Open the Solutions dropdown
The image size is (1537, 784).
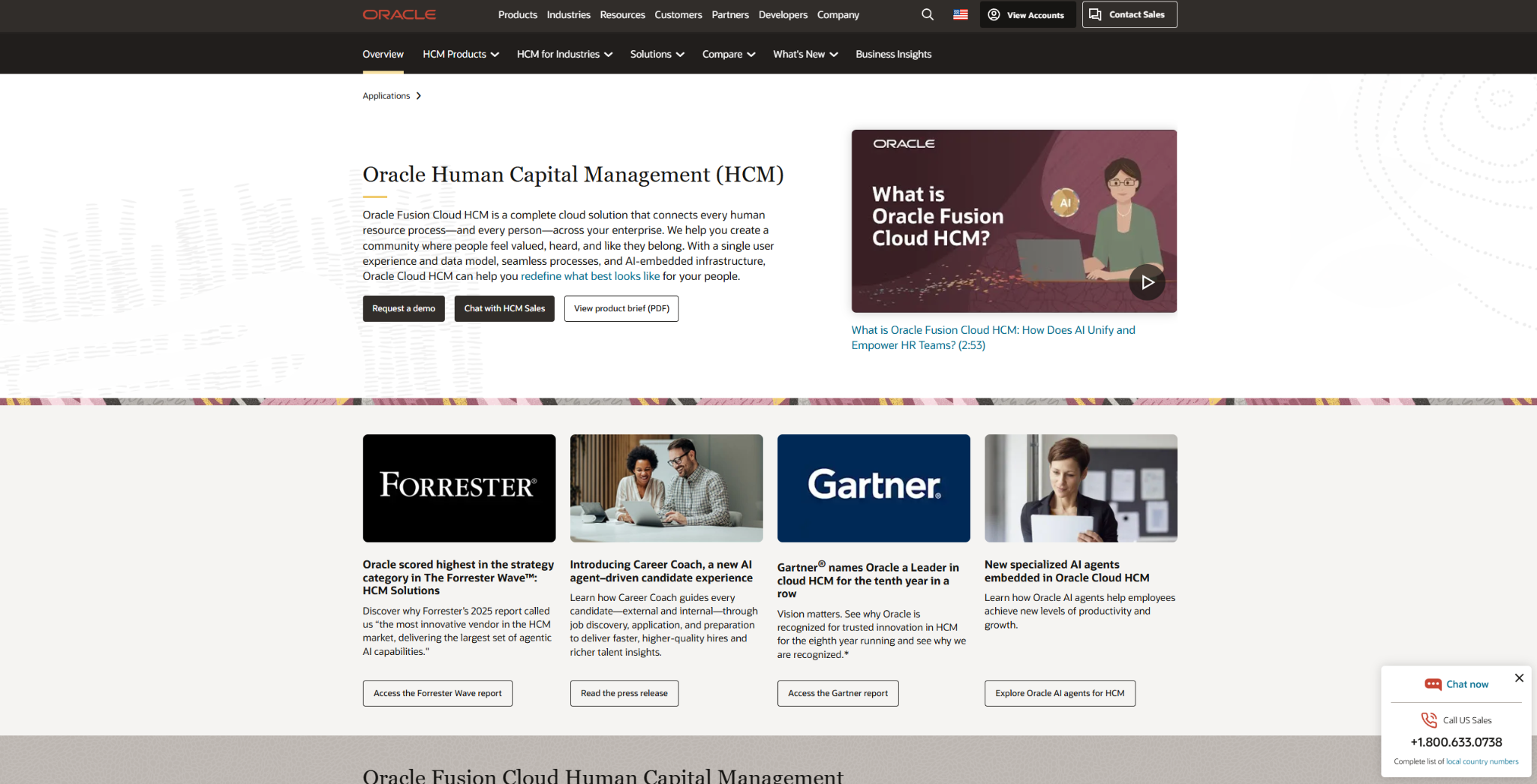(657, 54)
